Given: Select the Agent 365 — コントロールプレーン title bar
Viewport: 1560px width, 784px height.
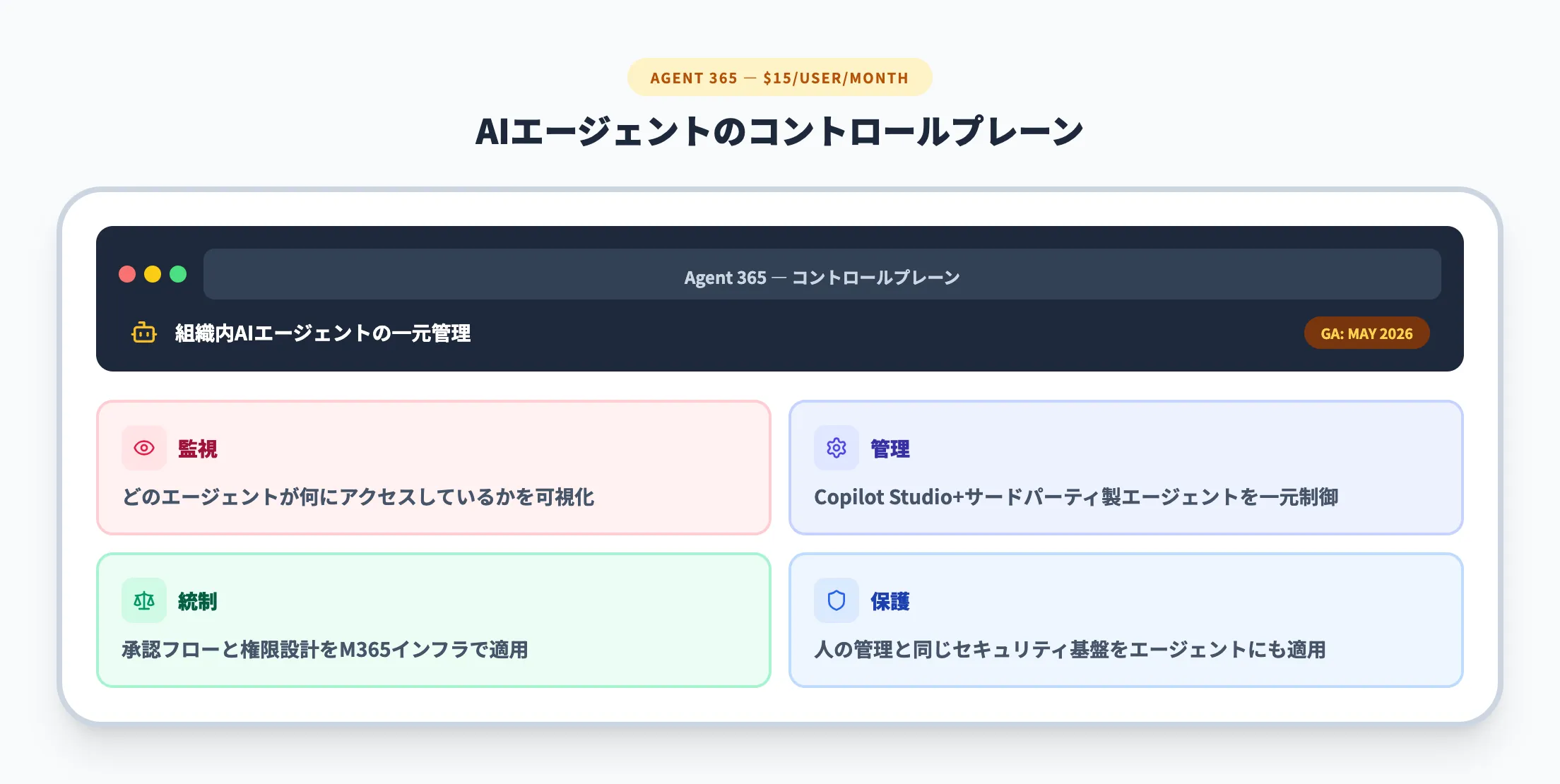Looking at the screenshot, I should tap(822, 277).
